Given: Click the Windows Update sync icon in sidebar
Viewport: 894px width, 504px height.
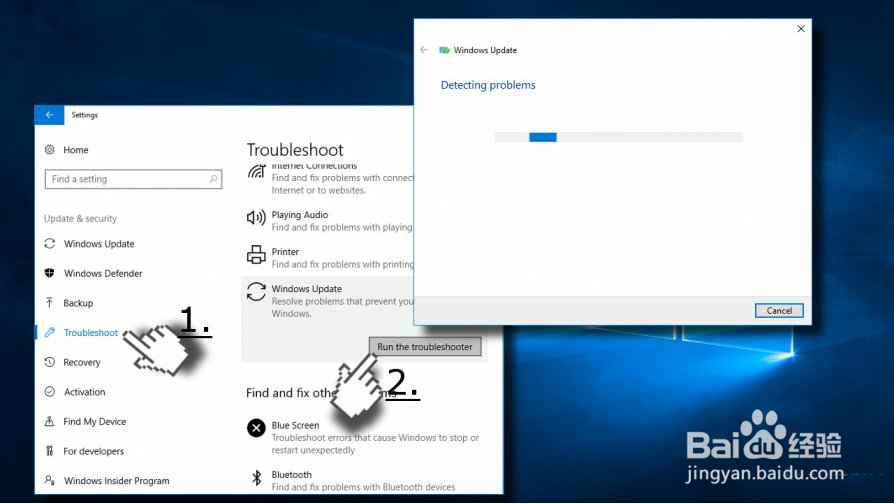Looking at the screenshot, I should click(50, 243).
